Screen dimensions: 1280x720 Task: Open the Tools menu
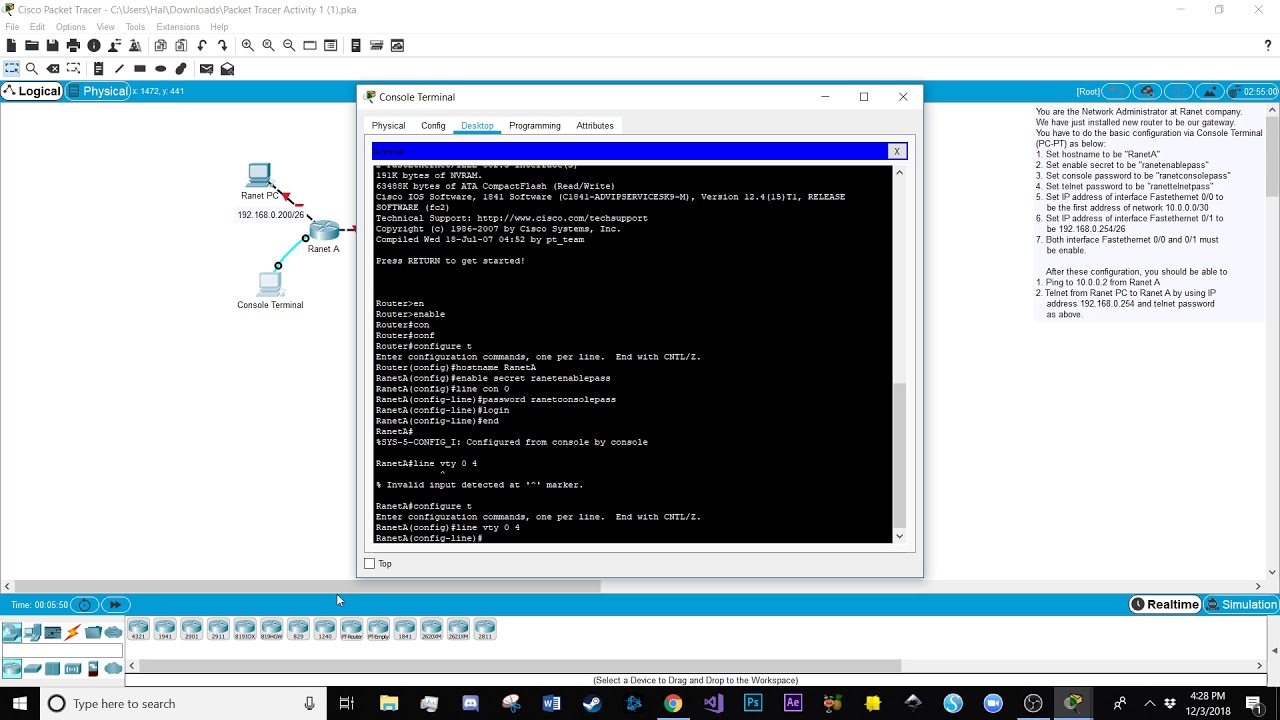[135, 27]
